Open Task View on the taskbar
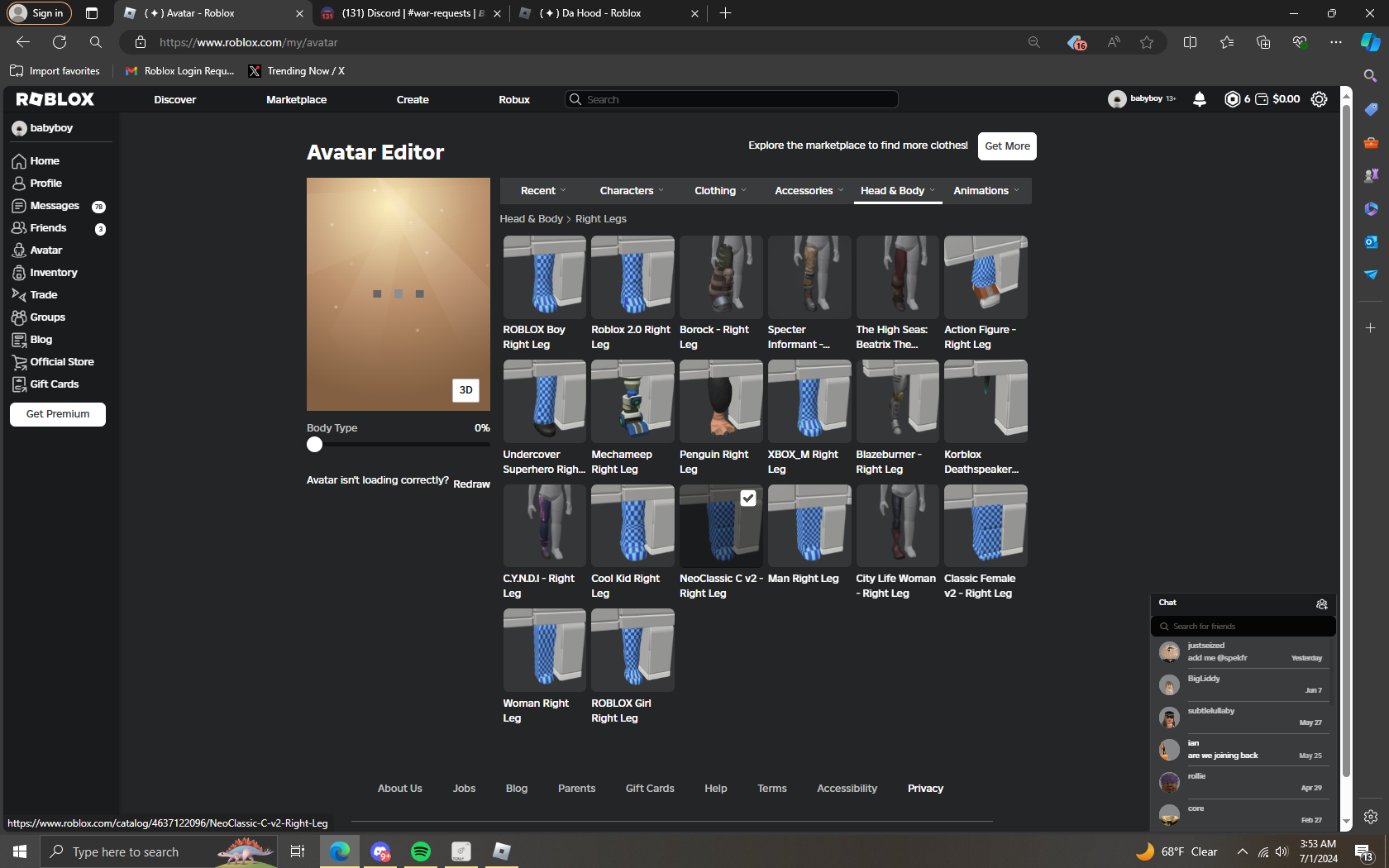This screenshot has height=868, width=1389. click(298, 851)
